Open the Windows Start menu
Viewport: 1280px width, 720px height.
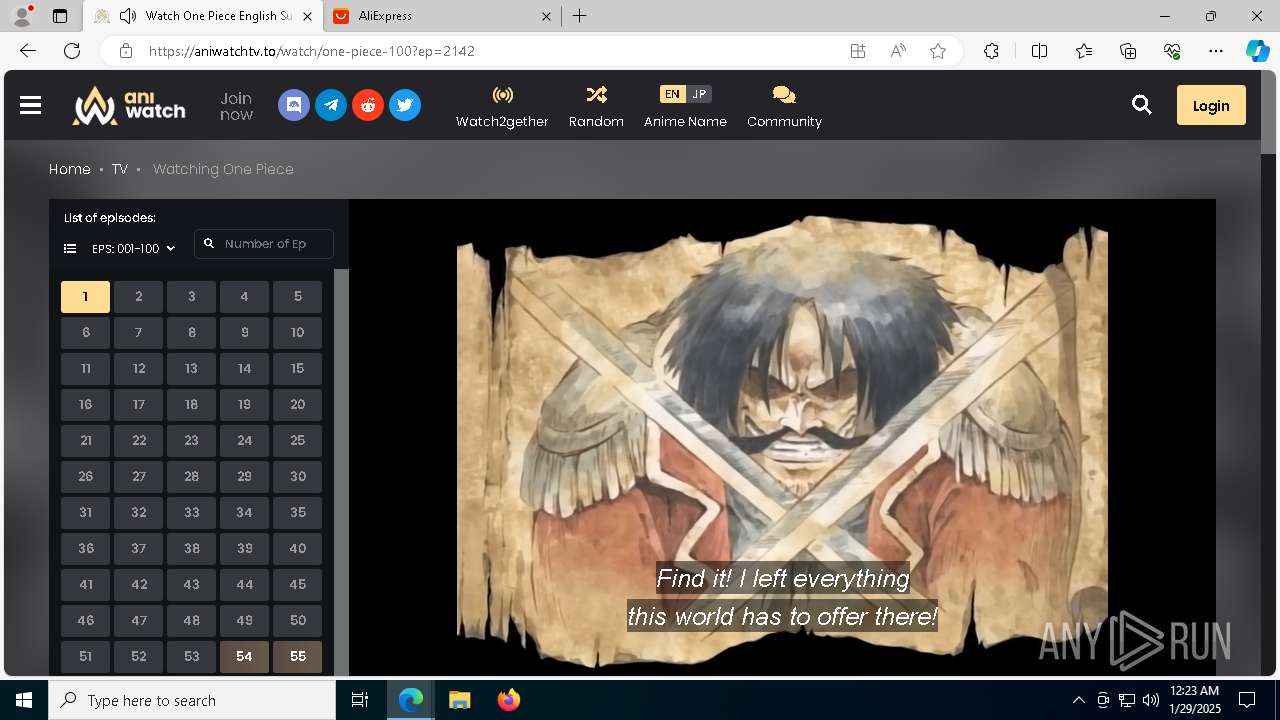point(24,700)
